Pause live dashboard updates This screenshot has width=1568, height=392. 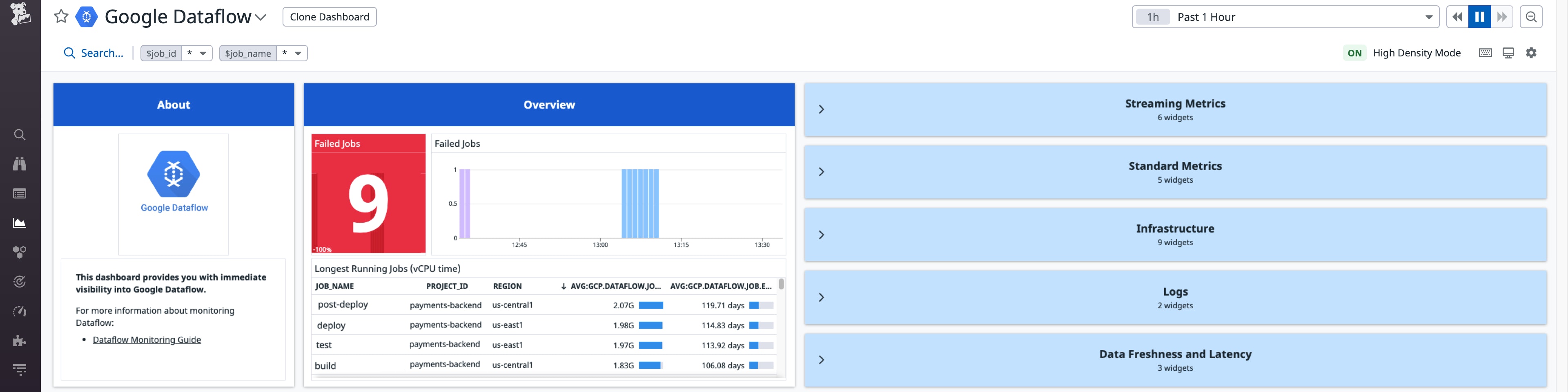(x=1480, y=16)
